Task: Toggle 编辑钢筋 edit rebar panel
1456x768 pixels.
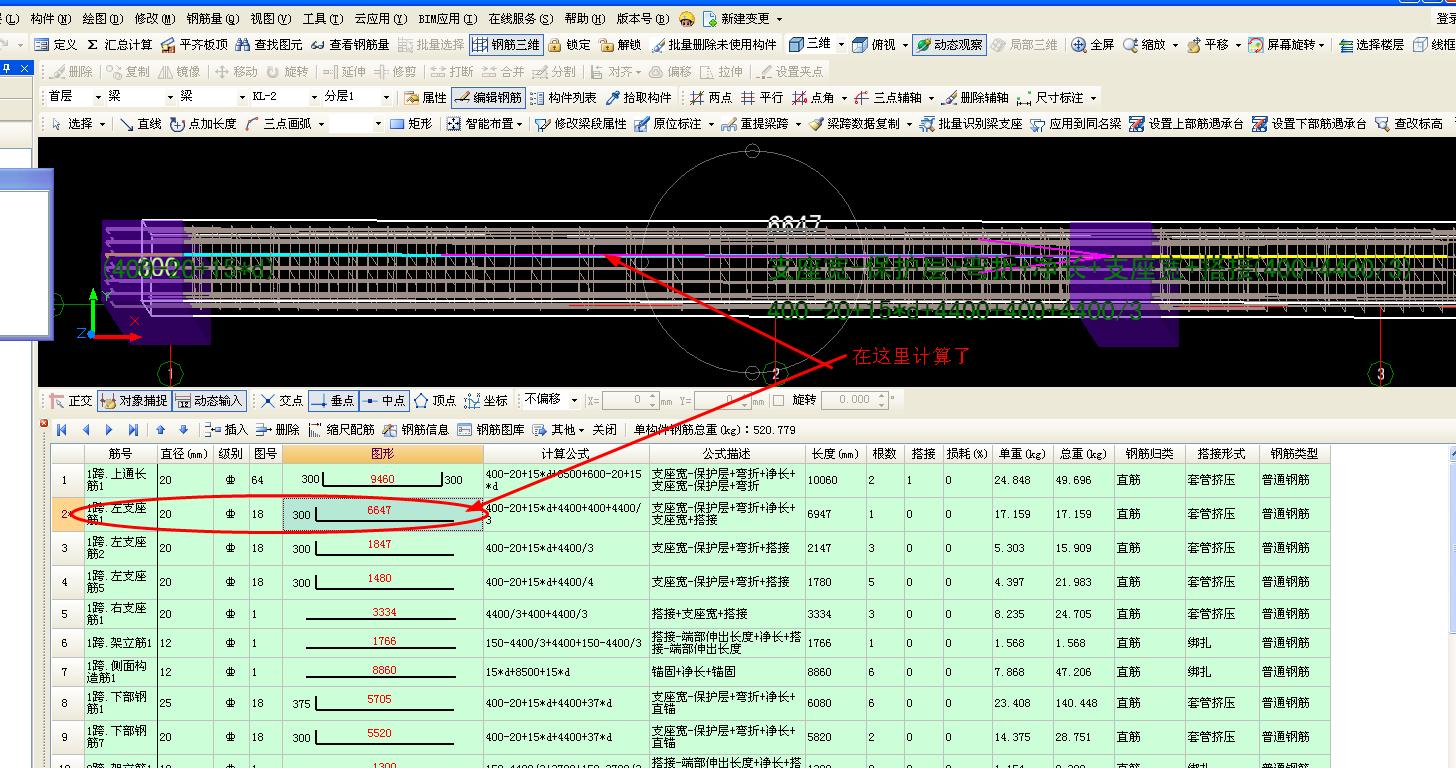Action: point(488,97)
